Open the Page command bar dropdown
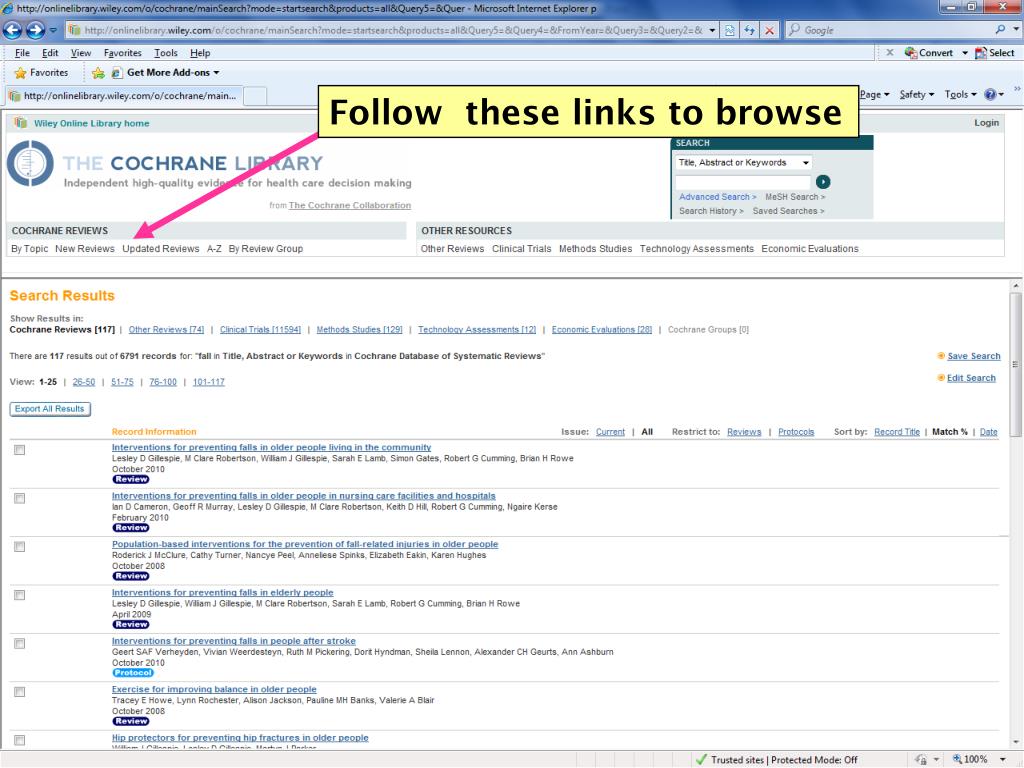Image resolution: width=1024 pixels, height=768 pixels. click(x=874, y=95)
